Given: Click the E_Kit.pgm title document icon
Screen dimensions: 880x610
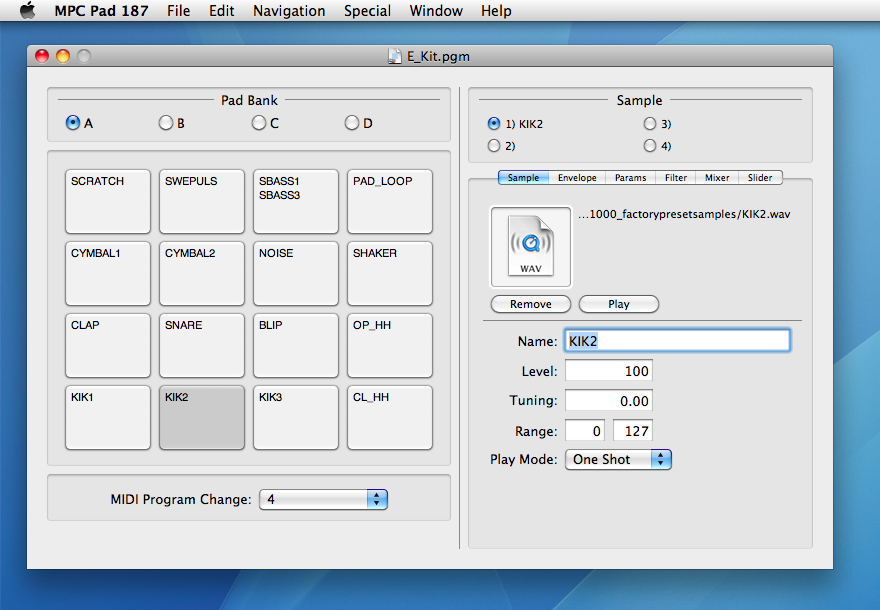Looking at the screenshot, I should click(395, 56).
